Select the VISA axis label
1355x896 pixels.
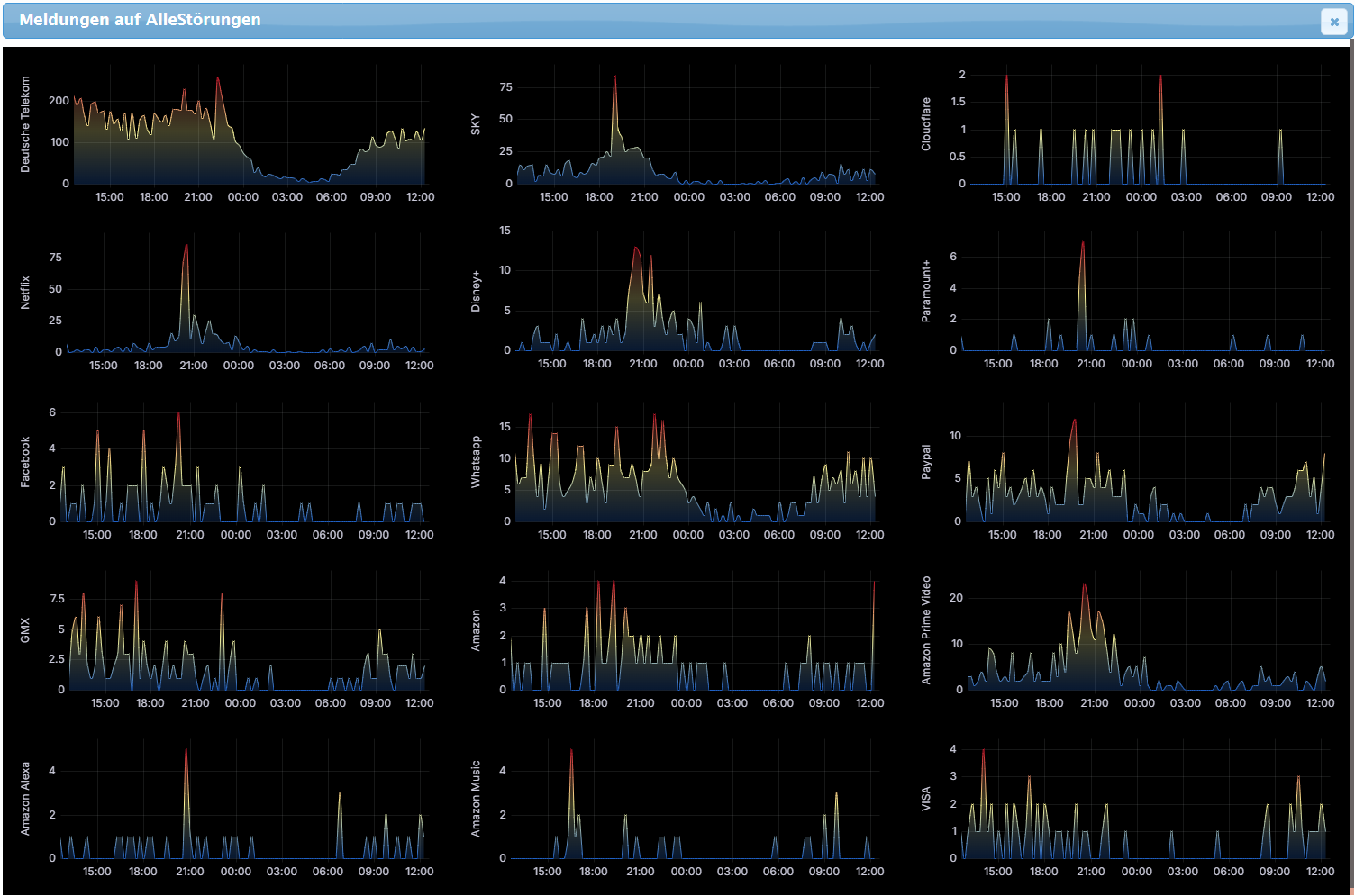tap(926, 799)
